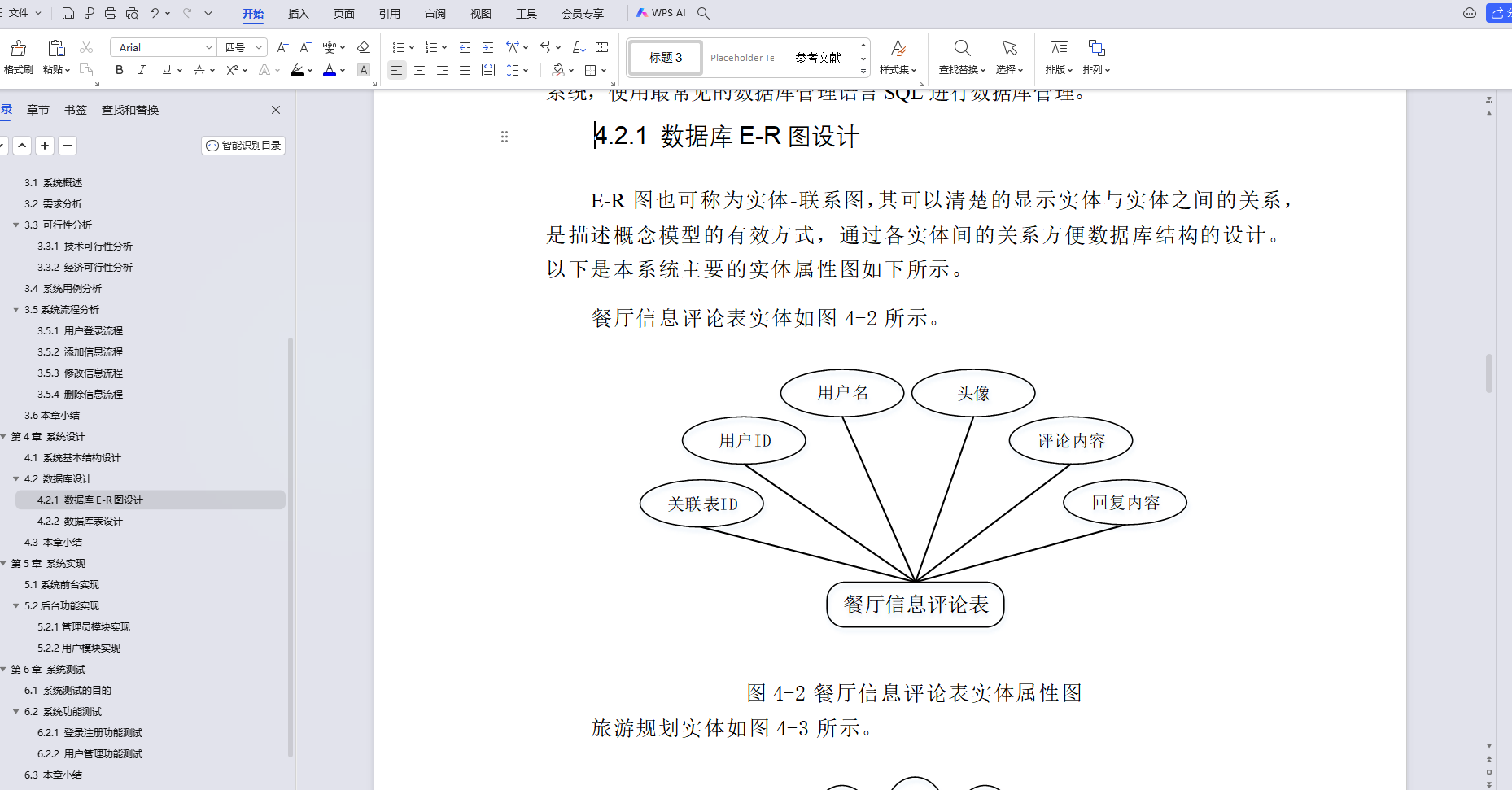Open the 章节 navigation pane tab
The width and height of the screenshot is (1512, 790).
tap(38, 110)
